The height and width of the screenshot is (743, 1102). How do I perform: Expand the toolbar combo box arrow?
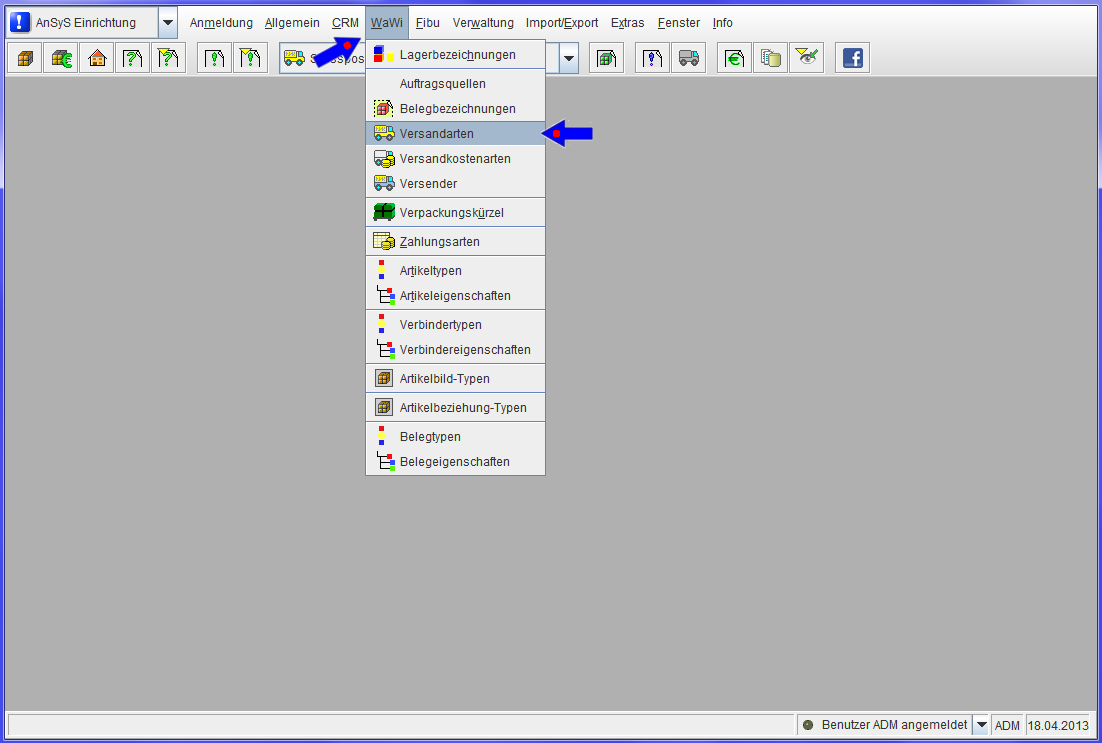[569, 58]
